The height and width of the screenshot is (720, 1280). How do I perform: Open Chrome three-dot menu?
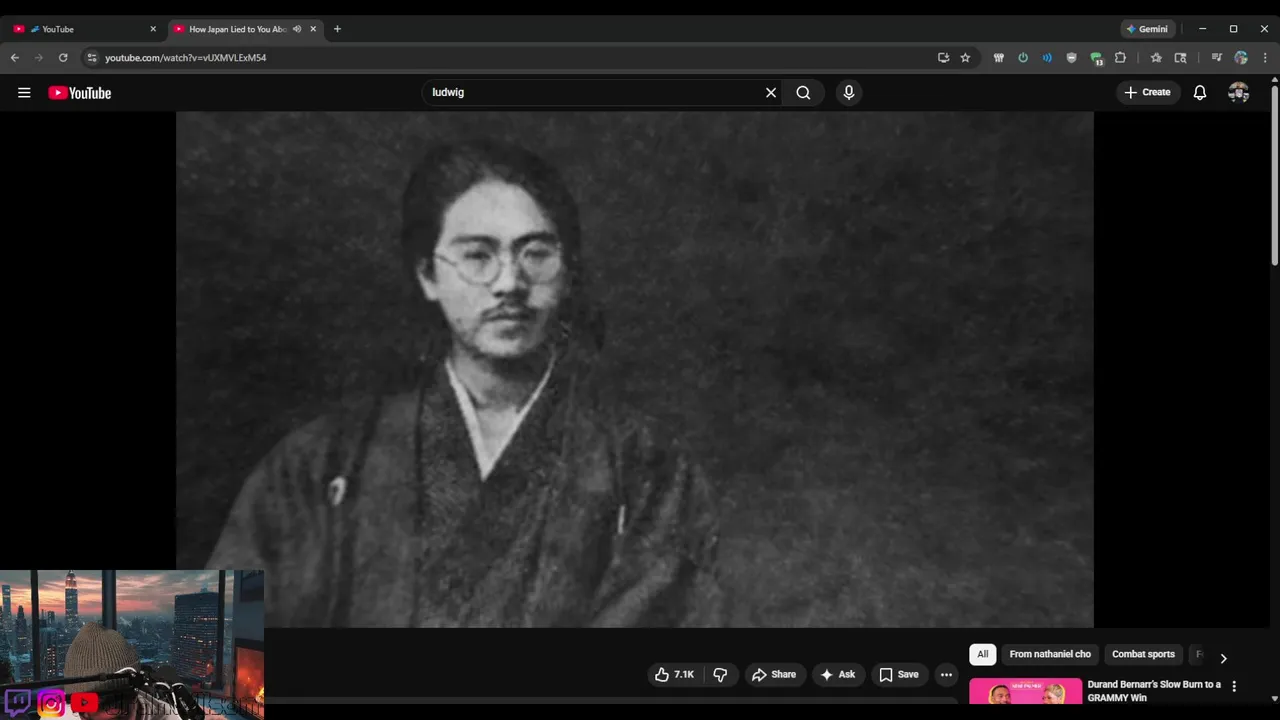(x=1265, y=58)
